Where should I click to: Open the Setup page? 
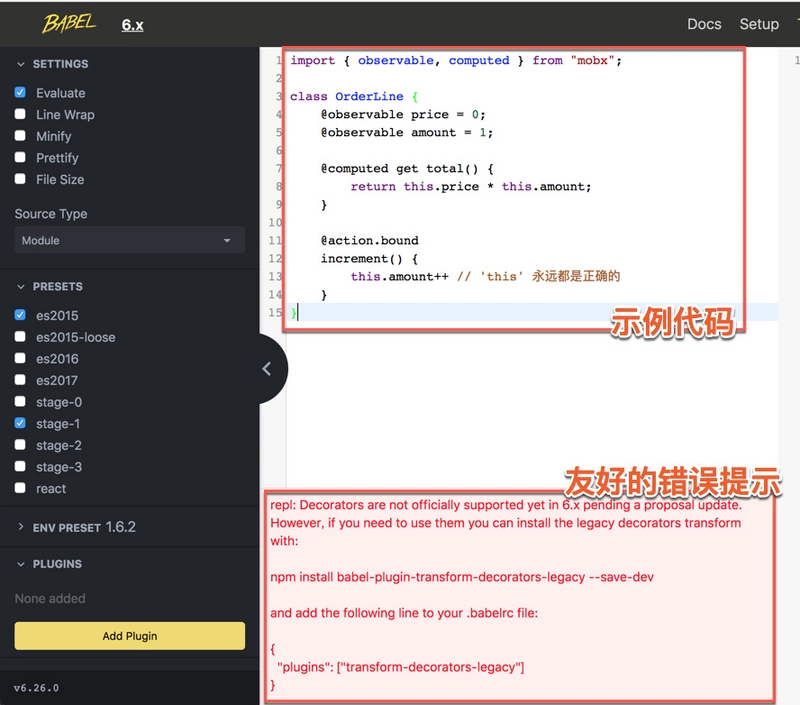[759, 24]
